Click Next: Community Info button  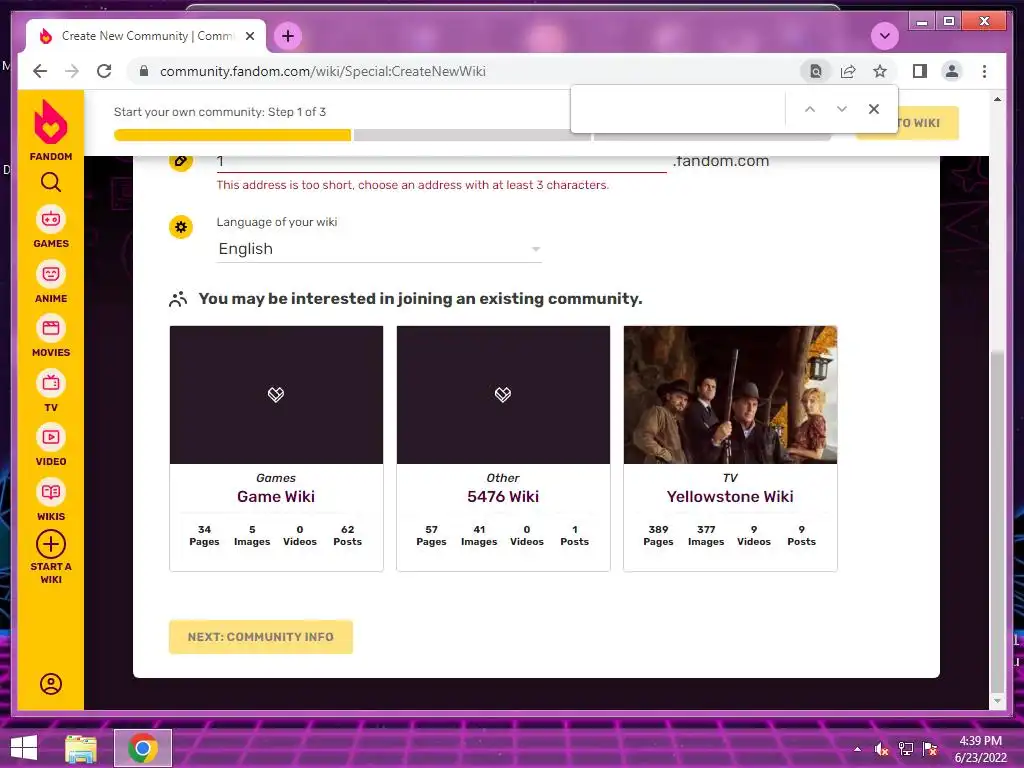click(x=261, y=637)
